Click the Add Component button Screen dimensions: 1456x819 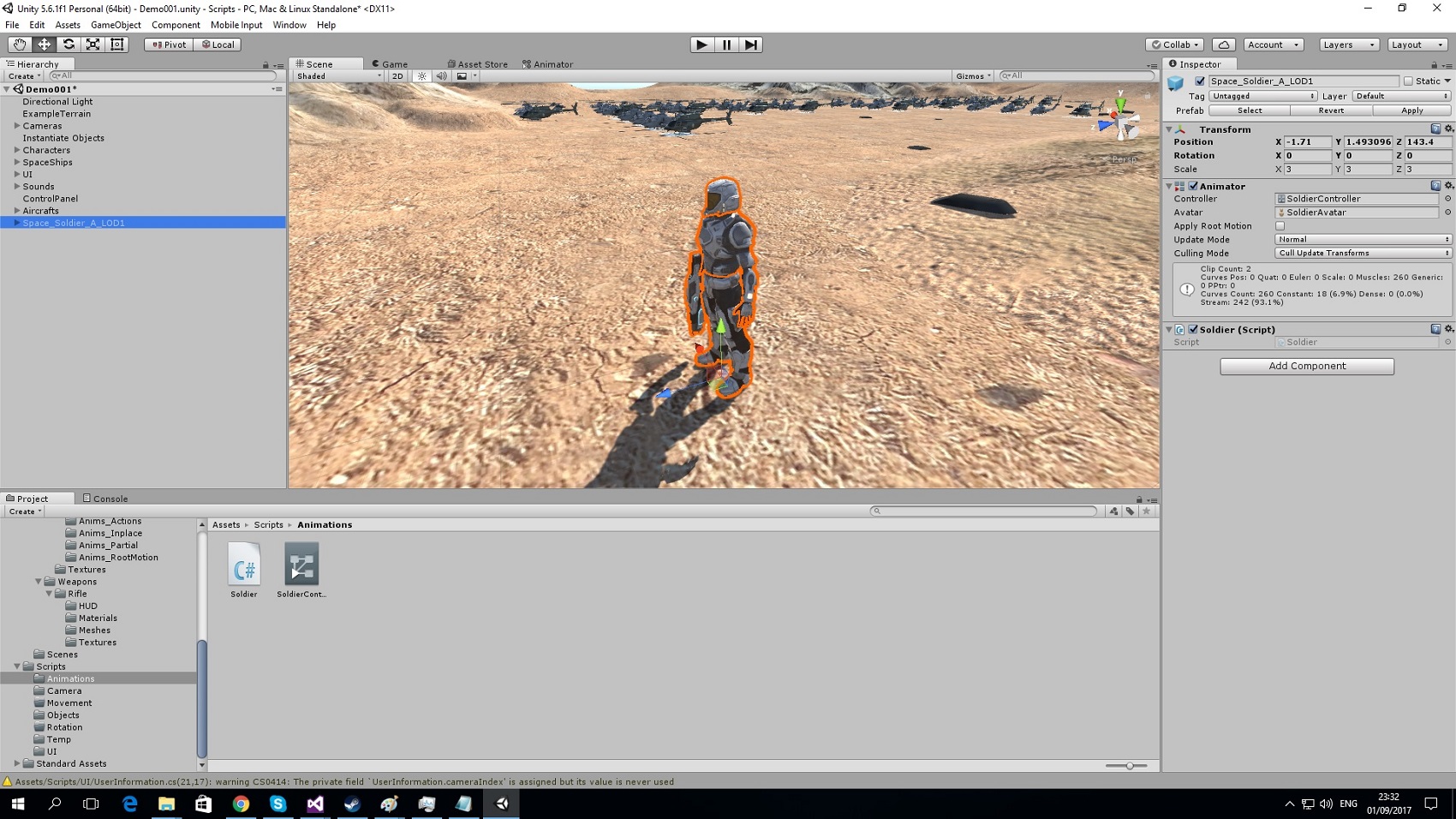pyautogui.click(x=1307, y=367)
